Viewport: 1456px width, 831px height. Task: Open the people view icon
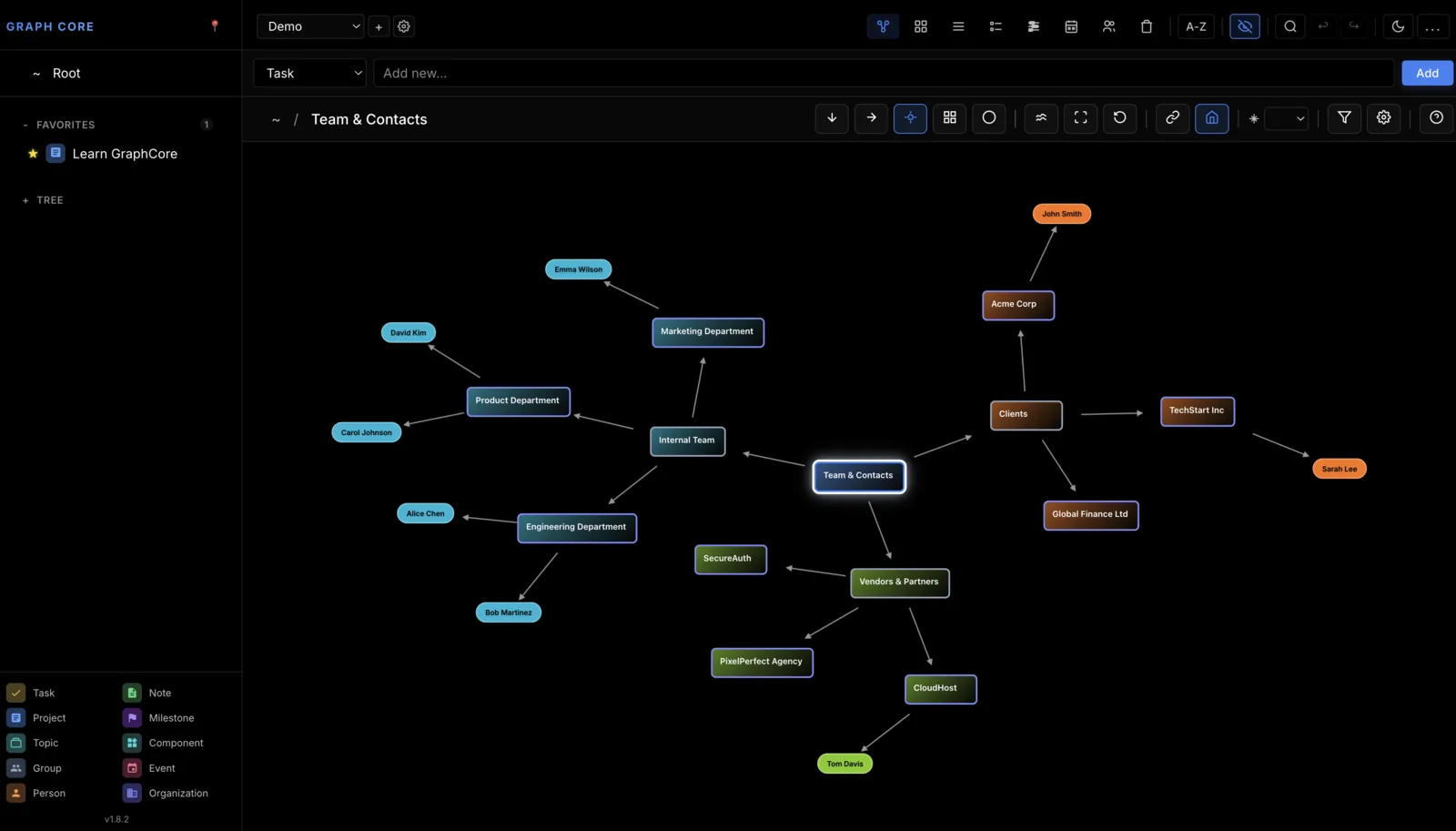[x=1108, y=26]
